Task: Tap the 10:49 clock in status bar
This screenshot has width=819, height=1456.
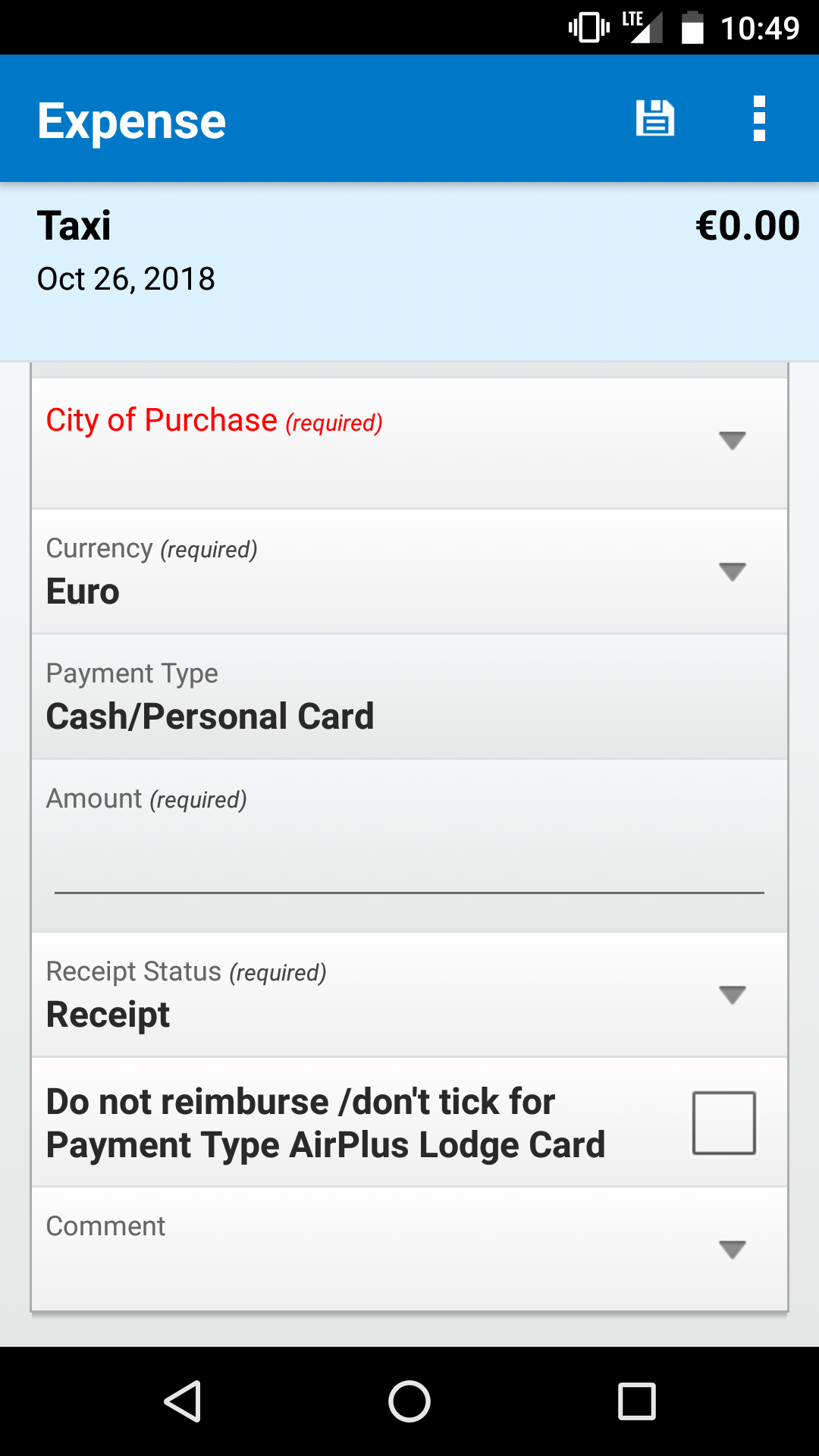Action: [x=759, y=29]
